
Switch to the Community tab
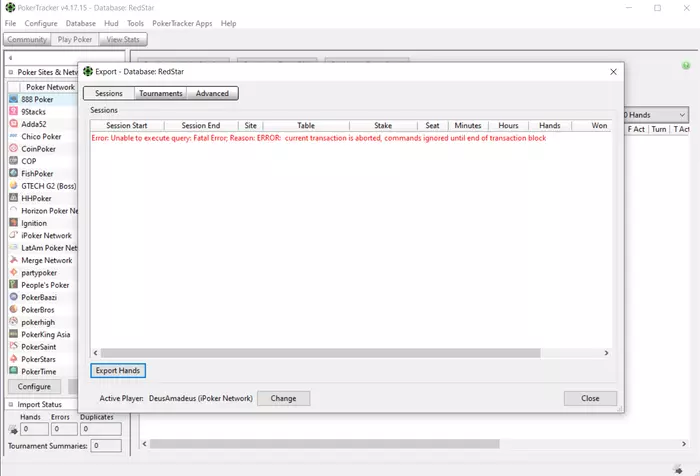click(27, 39)
